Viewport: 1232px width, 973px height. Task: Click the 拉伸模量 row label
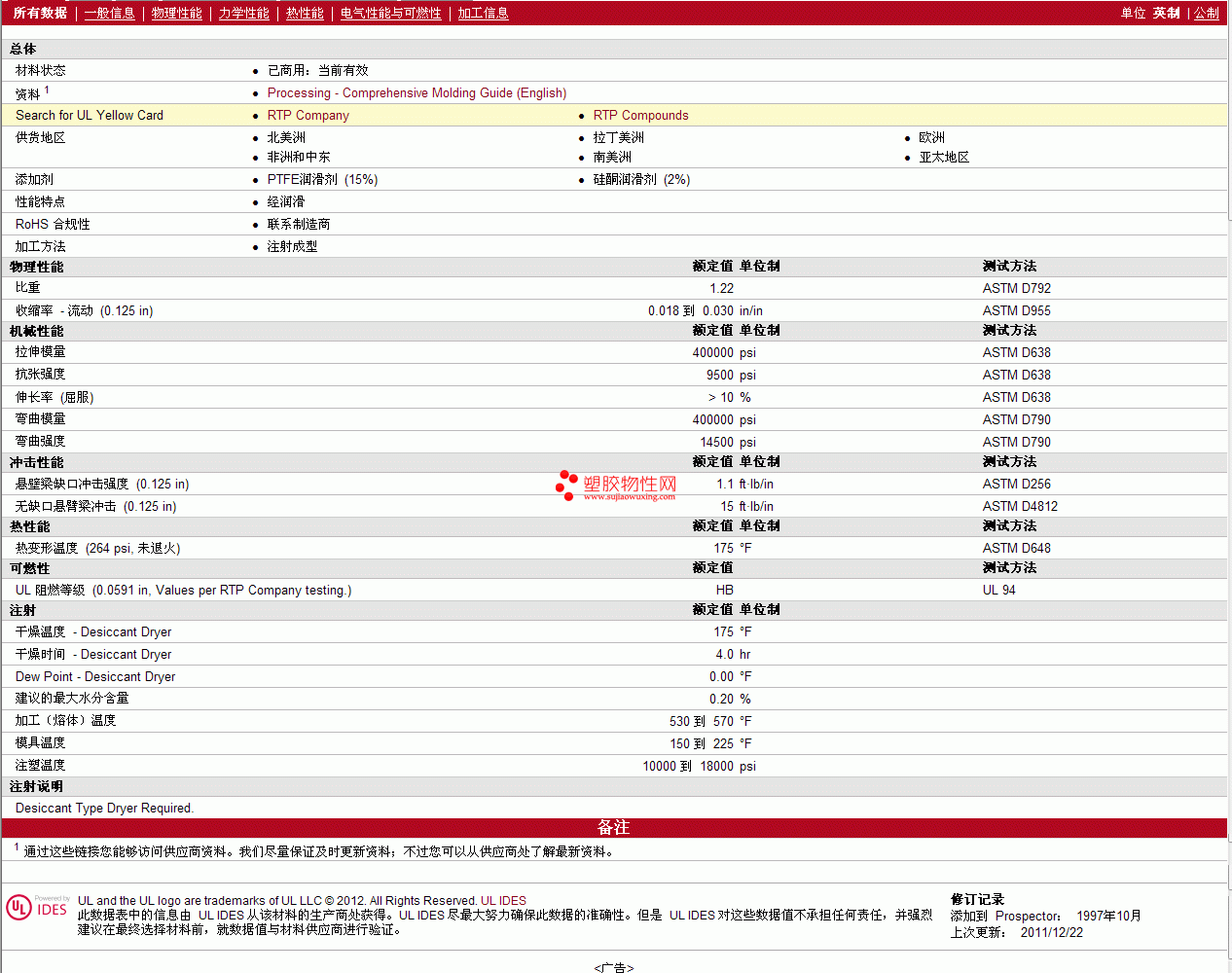coord(40,351)
